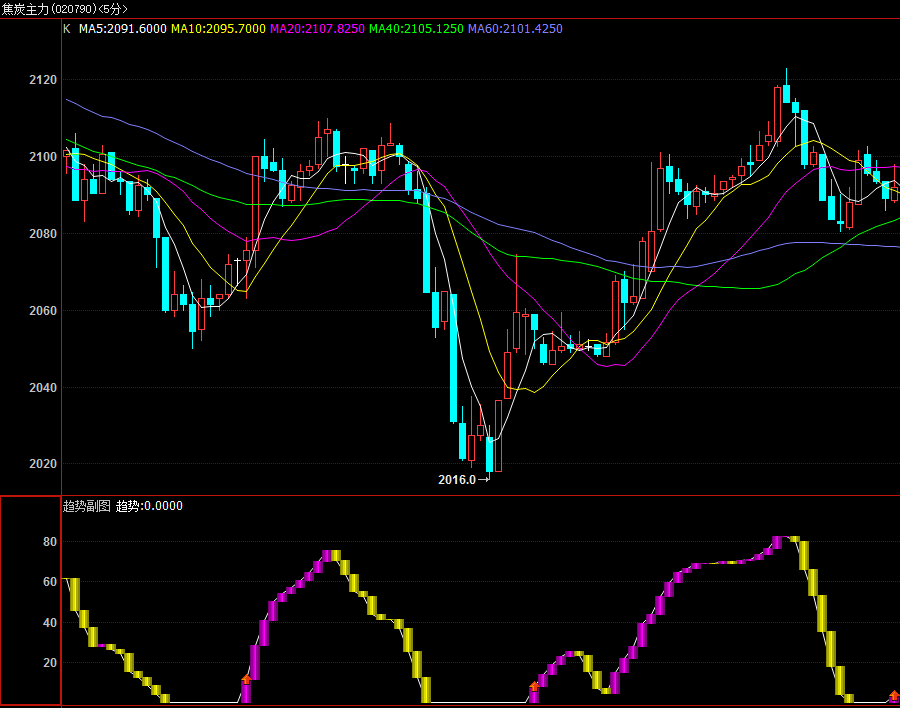Click the 趋势:0.0000 value label

(149, 506)
